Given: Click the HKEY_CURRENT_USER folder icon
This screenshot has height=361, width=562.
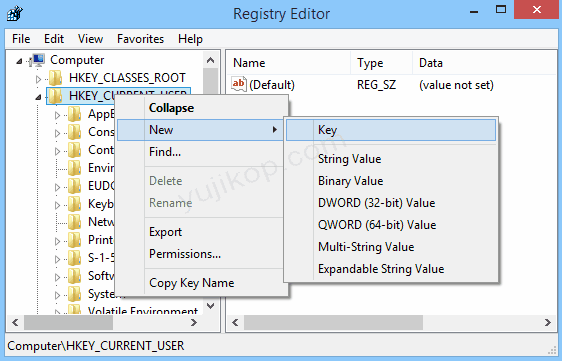Looking at the screenshot, I should pyautogui.click(x=56, y=96).
